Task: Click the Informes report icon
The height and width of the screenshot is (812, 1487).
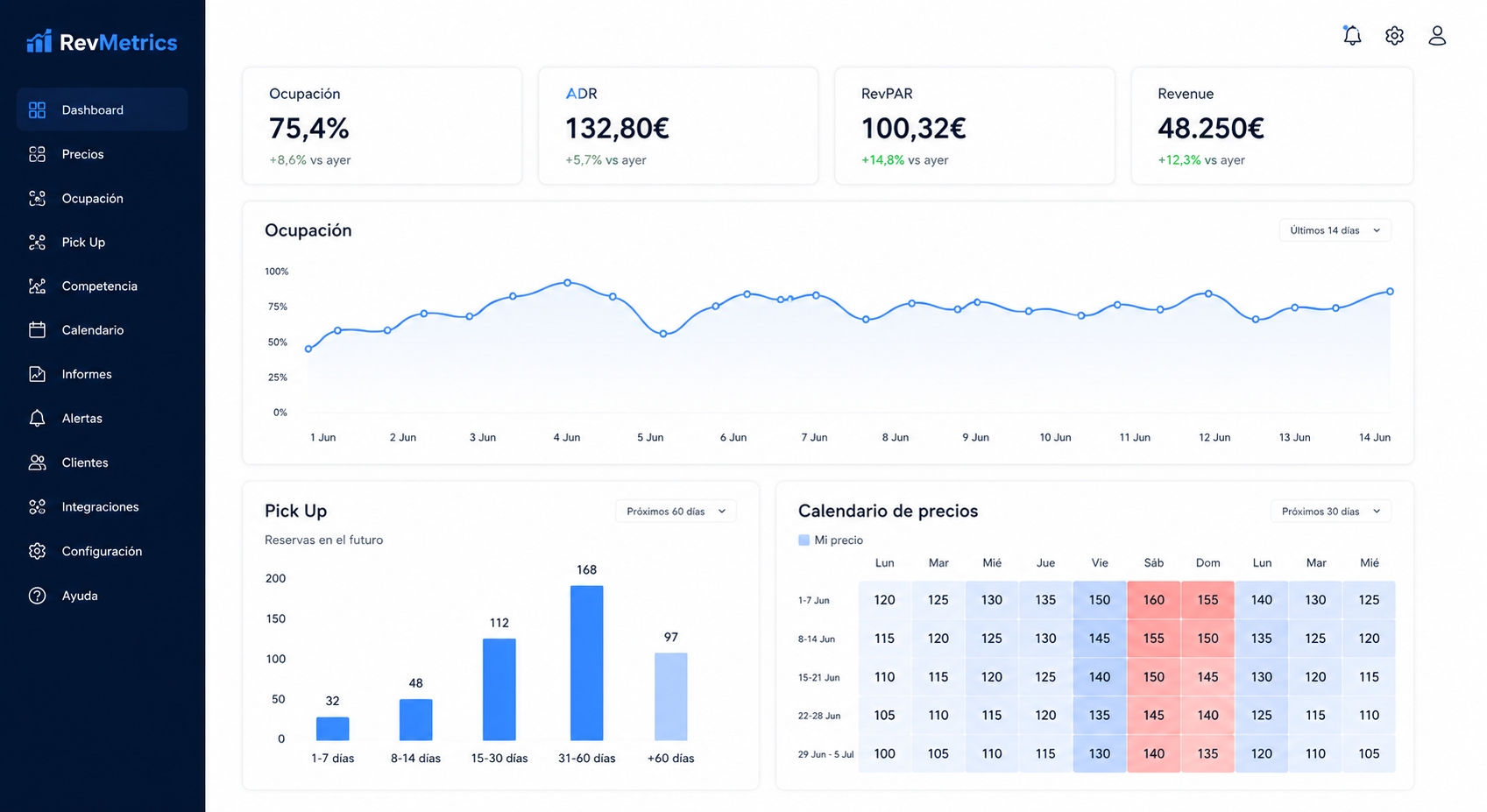Action: point(37,374)
